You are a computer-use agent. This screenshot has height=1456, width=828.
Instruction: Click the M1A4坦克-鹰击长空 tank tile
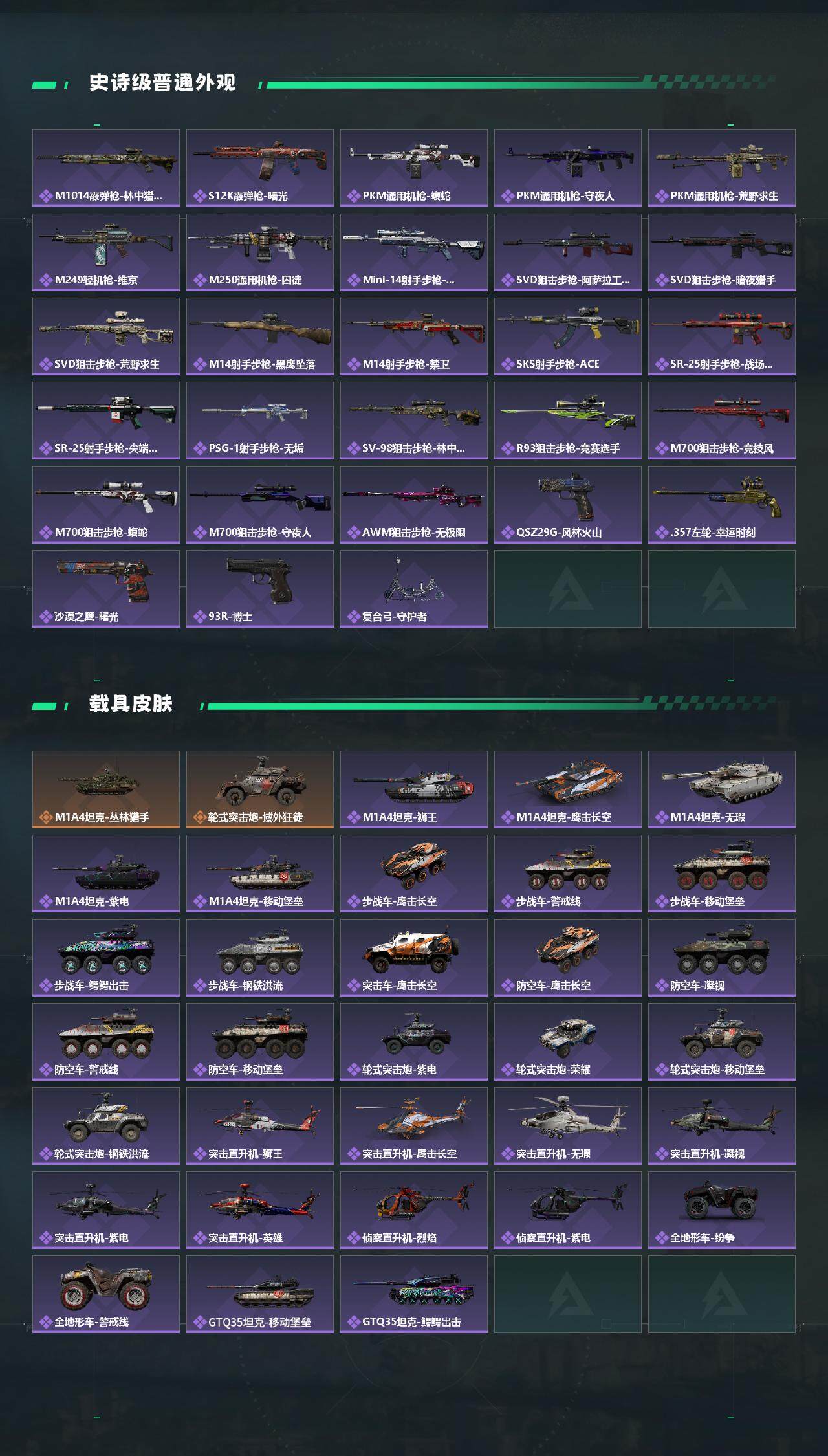tap(568, 789)
